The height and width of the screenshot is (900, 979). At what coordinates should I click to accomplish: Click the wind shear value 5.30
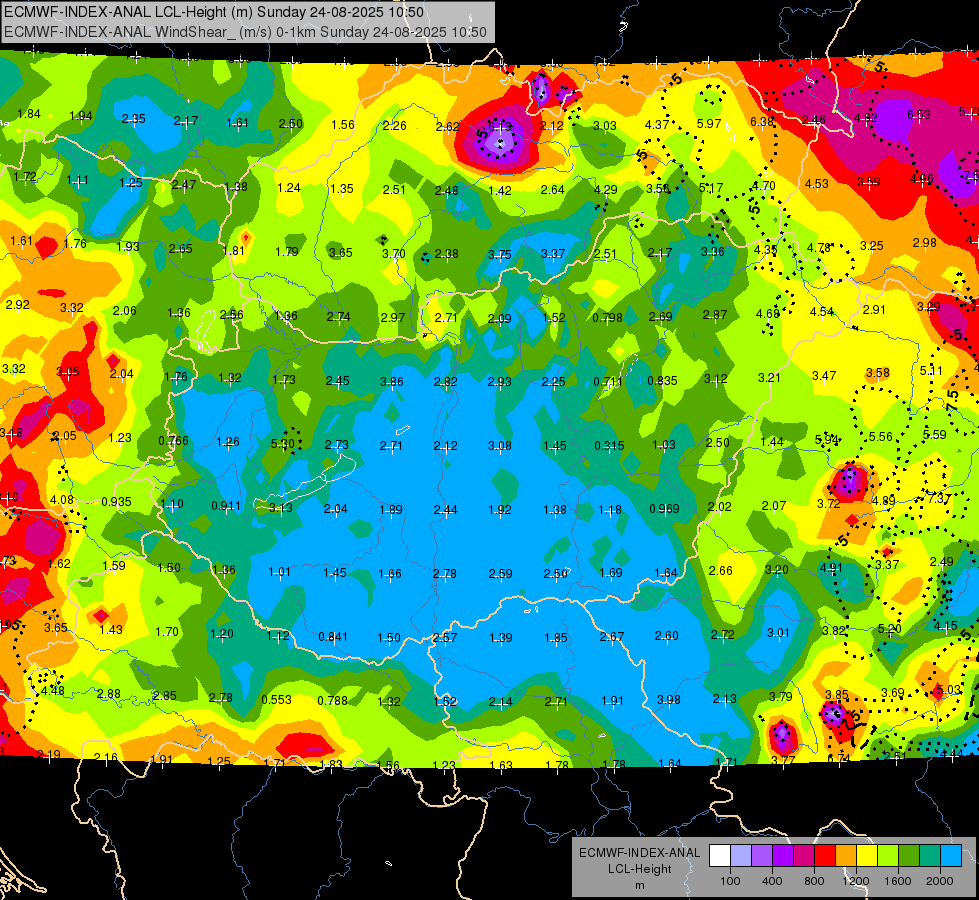point(282,443)
